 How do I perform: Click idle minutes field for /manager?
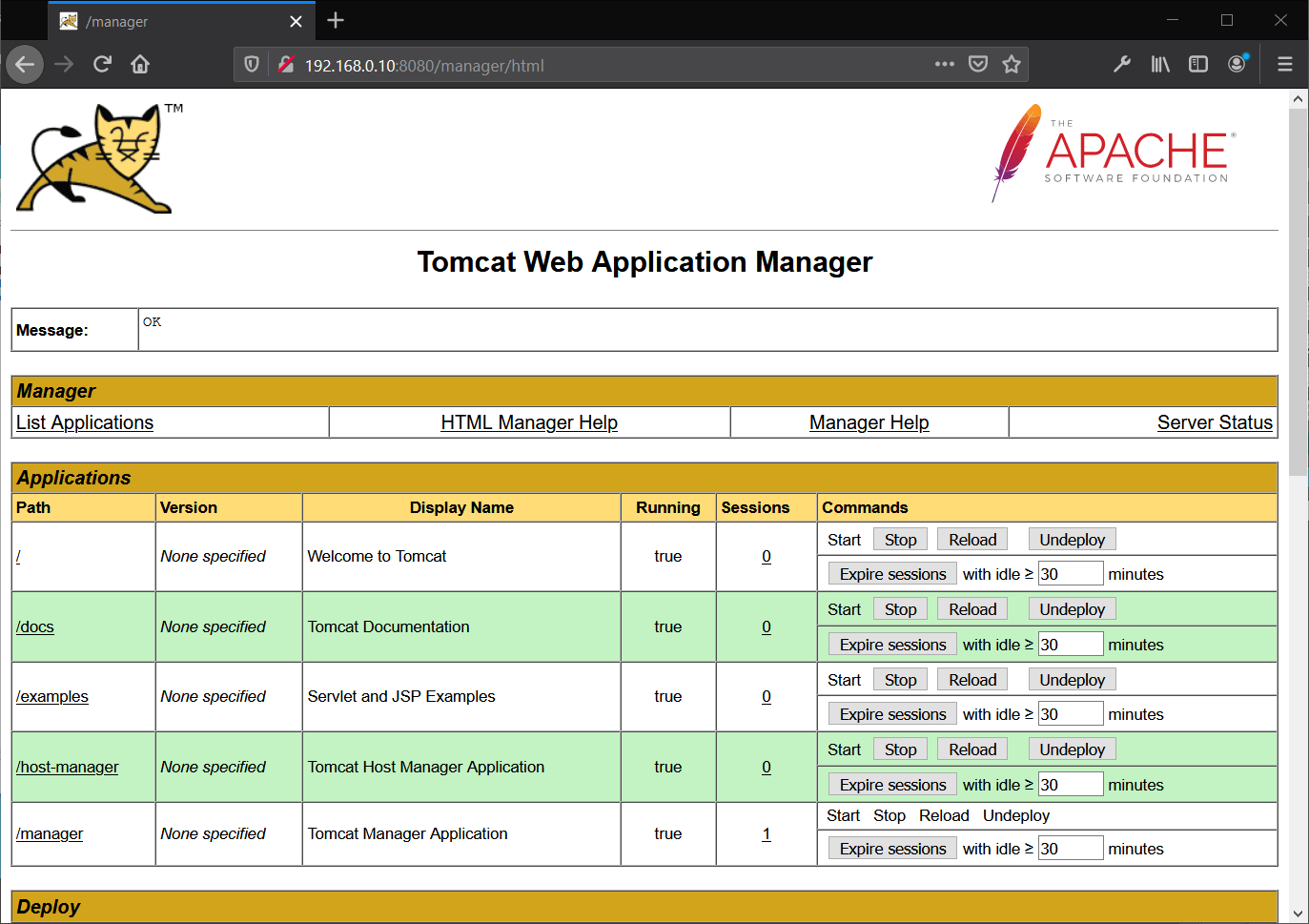(x=1071, y=849)
